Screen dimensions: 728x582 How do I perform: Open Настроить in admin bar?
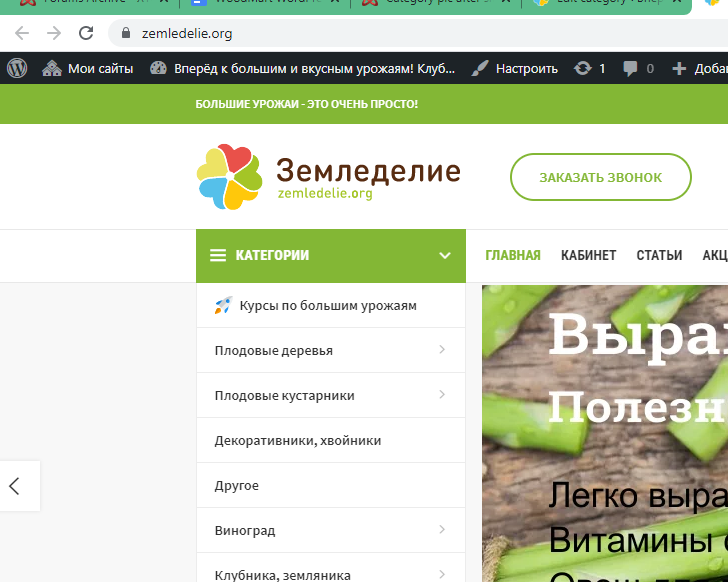point(526,69)
